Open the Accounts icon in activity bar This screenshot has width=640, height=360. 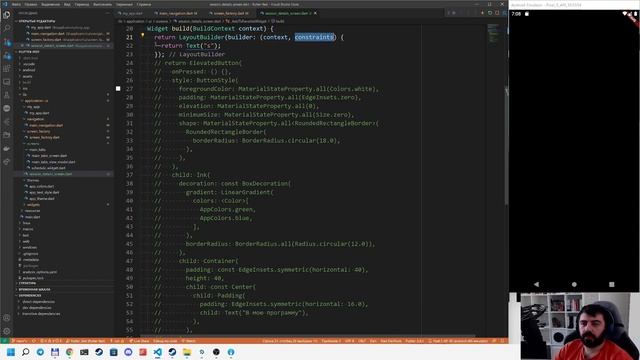coord(7,318)
